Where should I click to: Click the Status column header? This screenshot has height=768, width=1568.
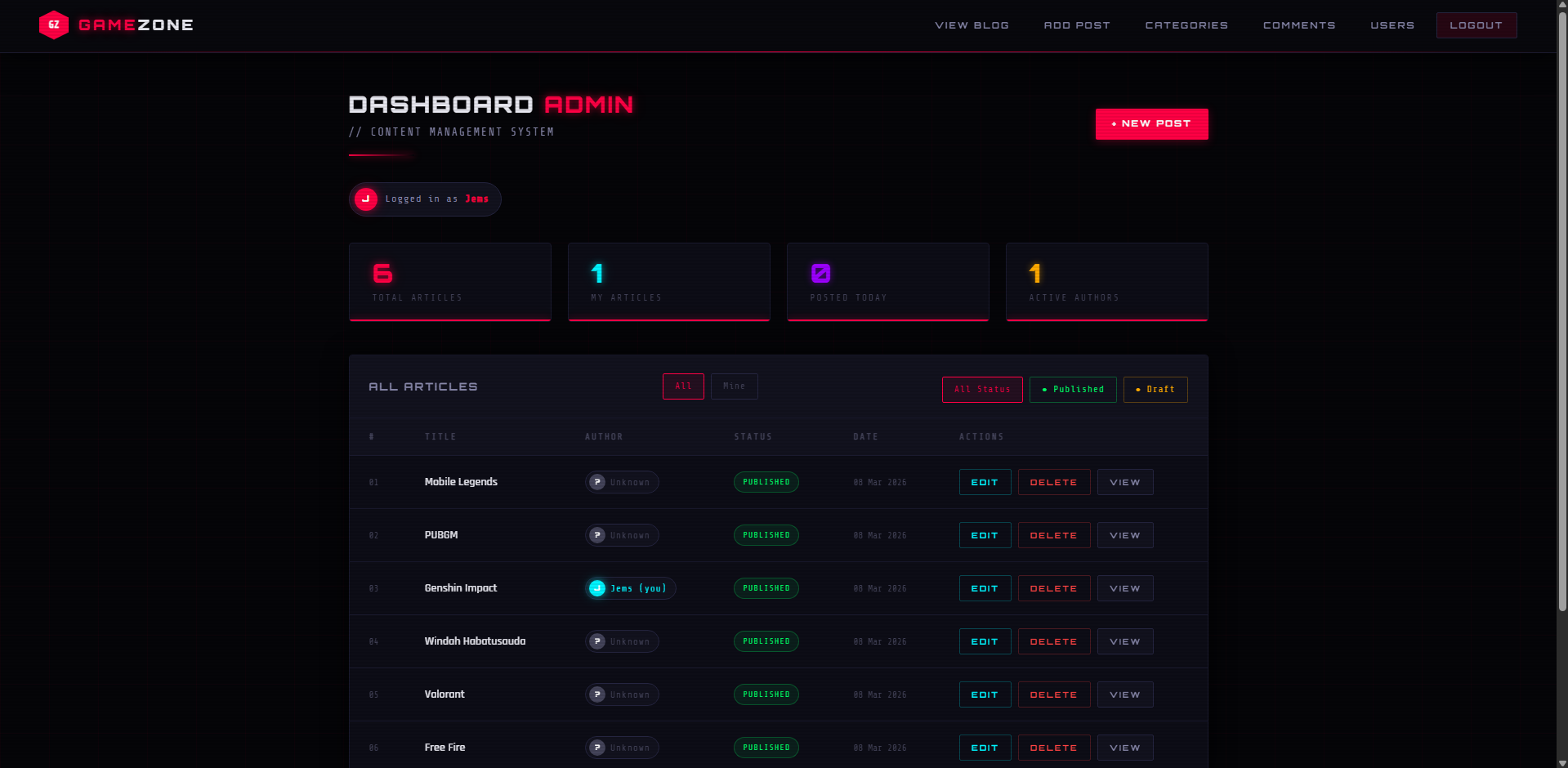[753, 437]
